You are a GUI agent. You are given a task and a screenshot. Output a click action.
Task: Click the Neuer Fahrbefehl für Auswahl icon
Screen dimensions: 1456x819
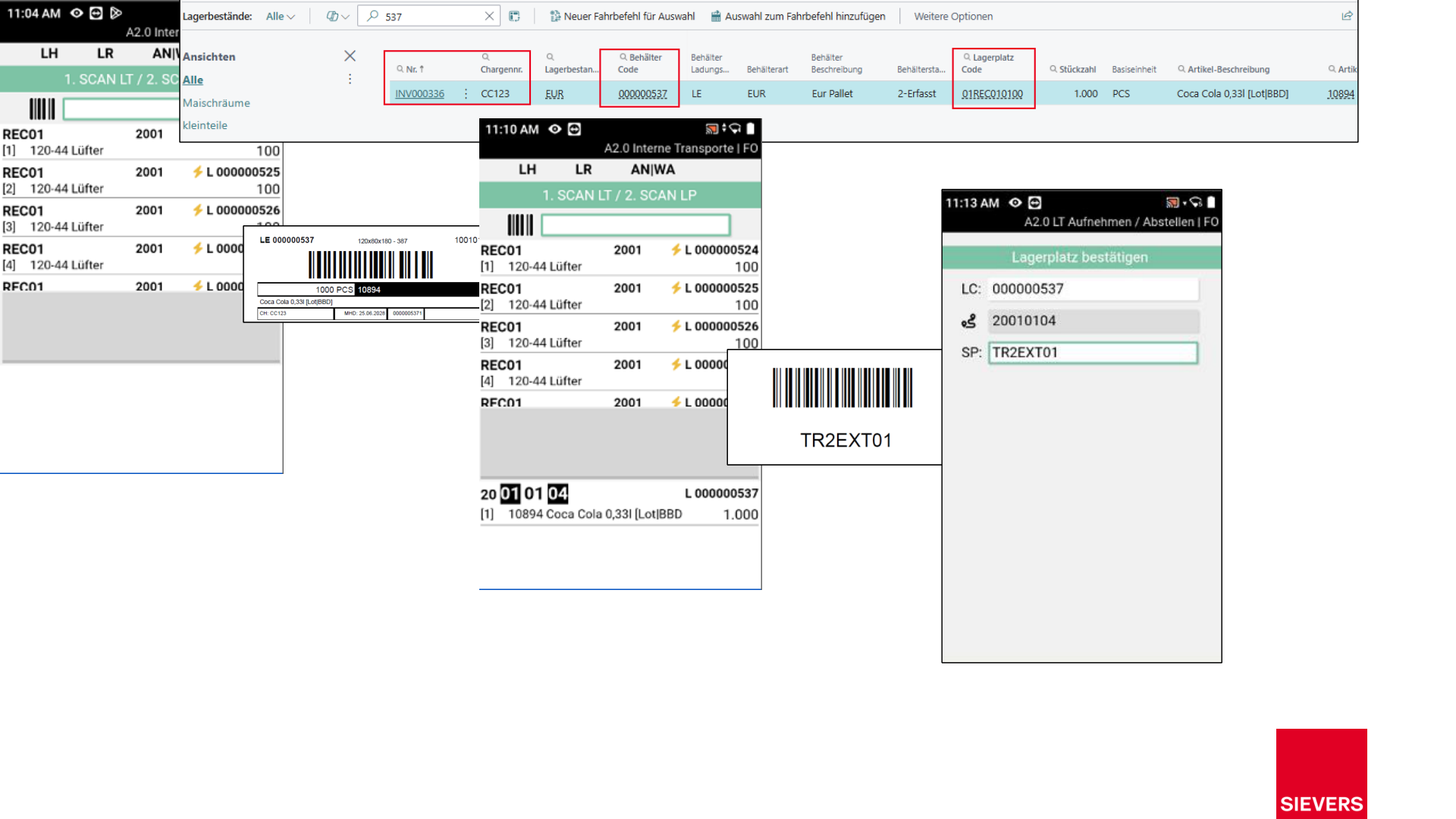pyautogui.click(x=555, y=16)
